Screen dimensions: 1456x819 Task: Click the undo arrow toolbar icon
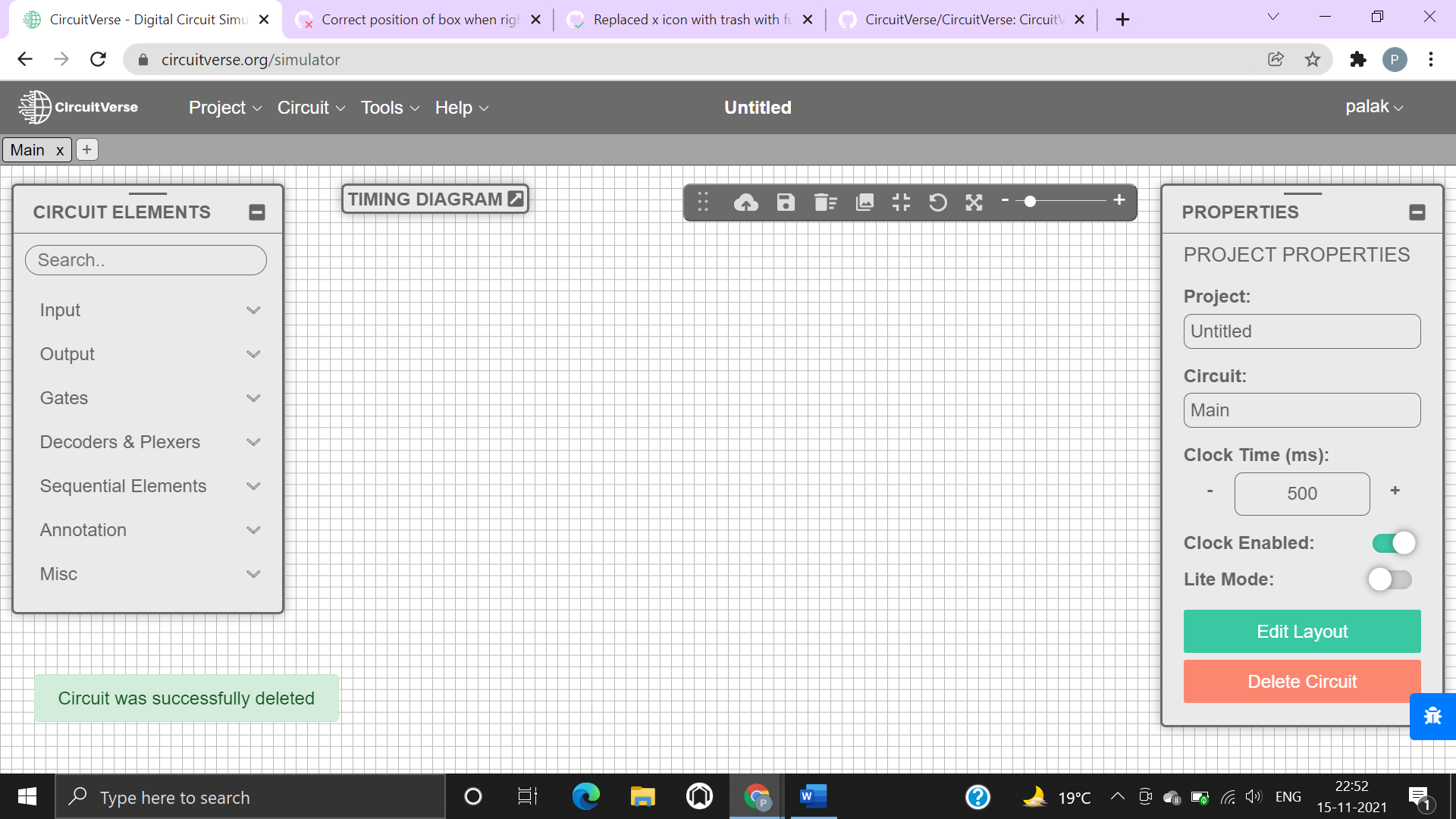(937, 202)
